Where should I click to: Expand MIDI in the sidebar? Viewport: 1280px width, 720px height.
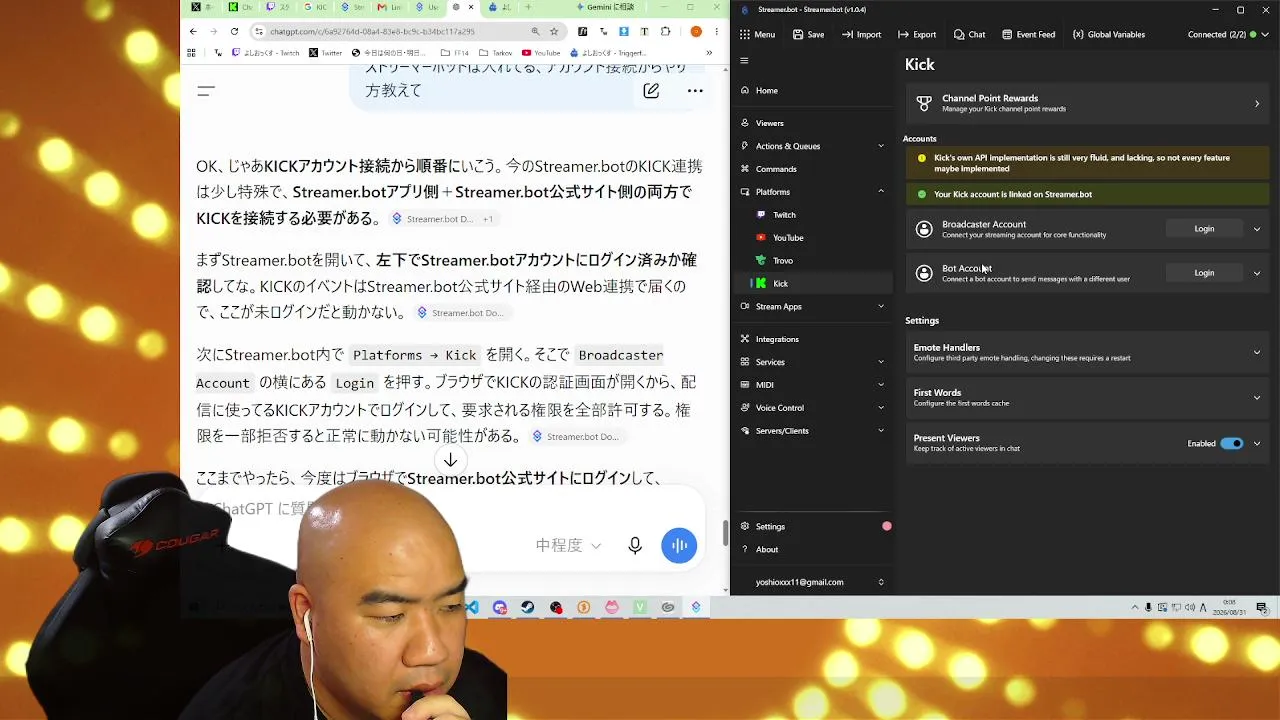812,385
